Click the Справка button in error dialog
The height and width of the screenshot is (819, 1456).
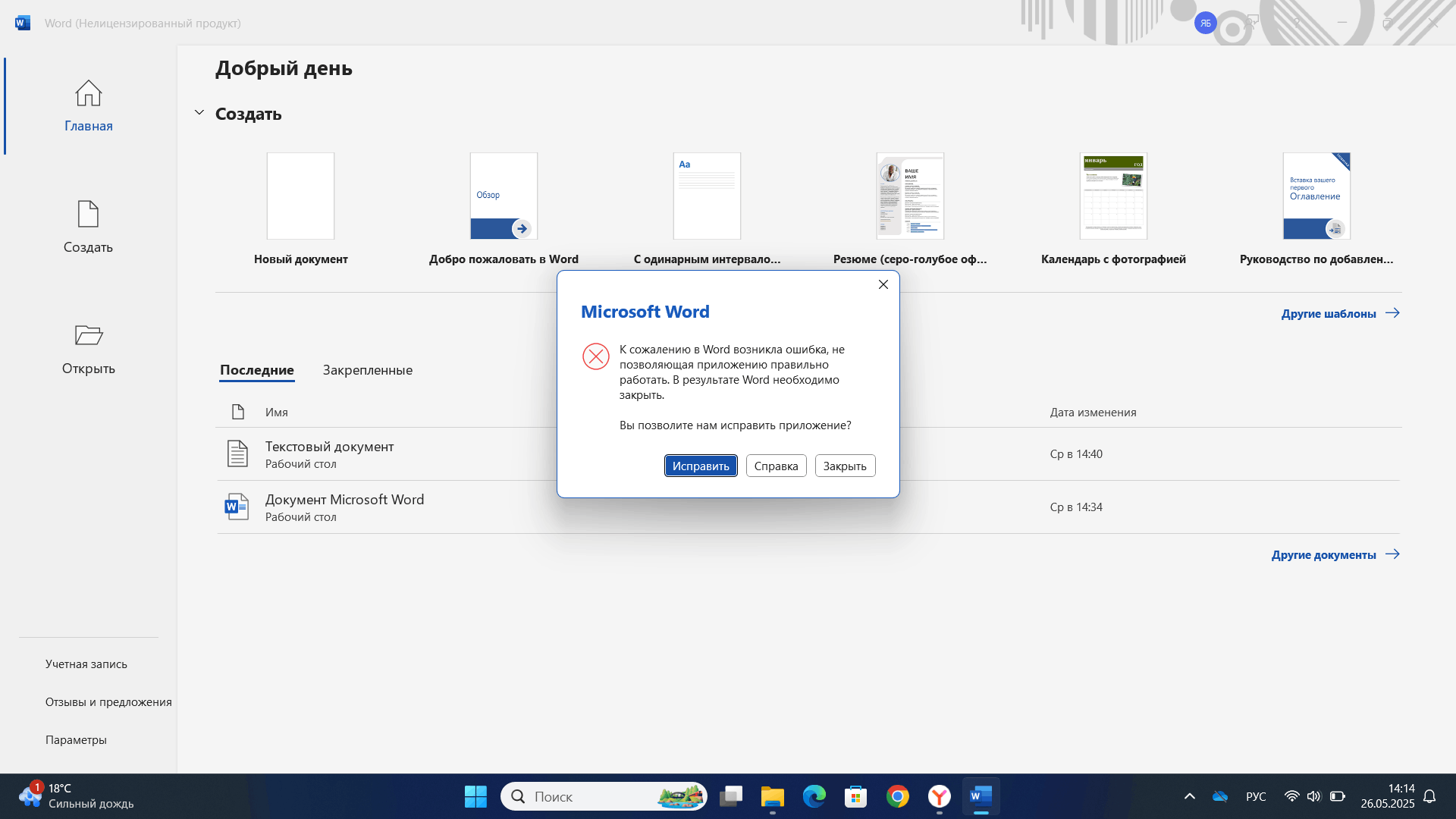coord(776,466)
